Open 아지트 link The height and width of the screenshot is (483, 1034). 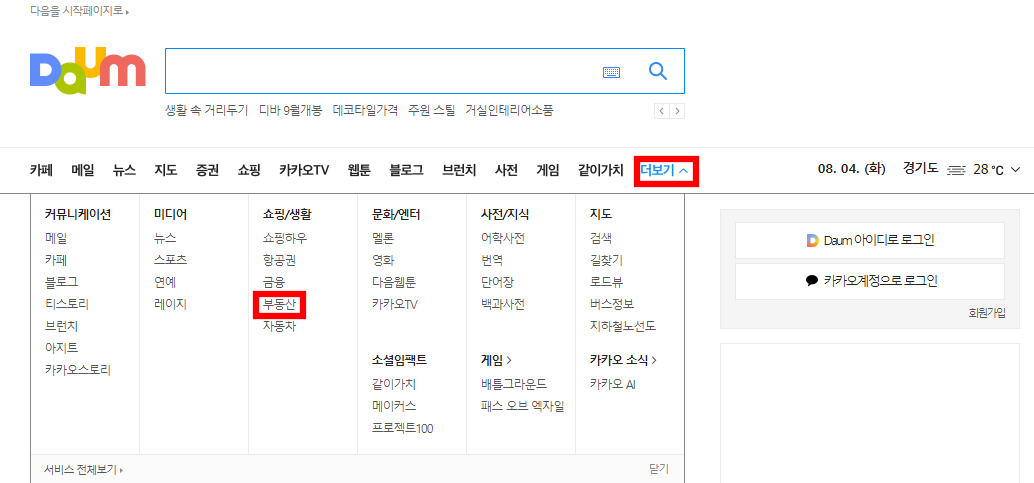tap(61, 348)
